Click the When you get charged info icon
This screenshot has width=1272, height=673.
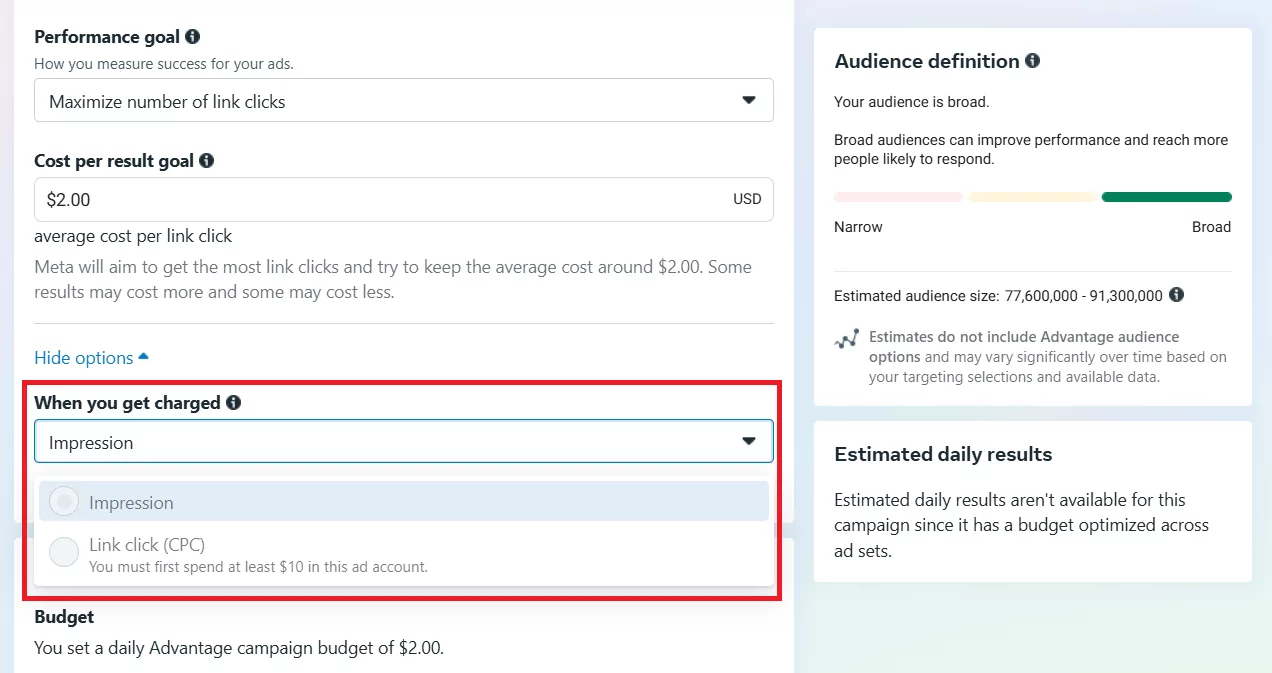click(233, 403)
